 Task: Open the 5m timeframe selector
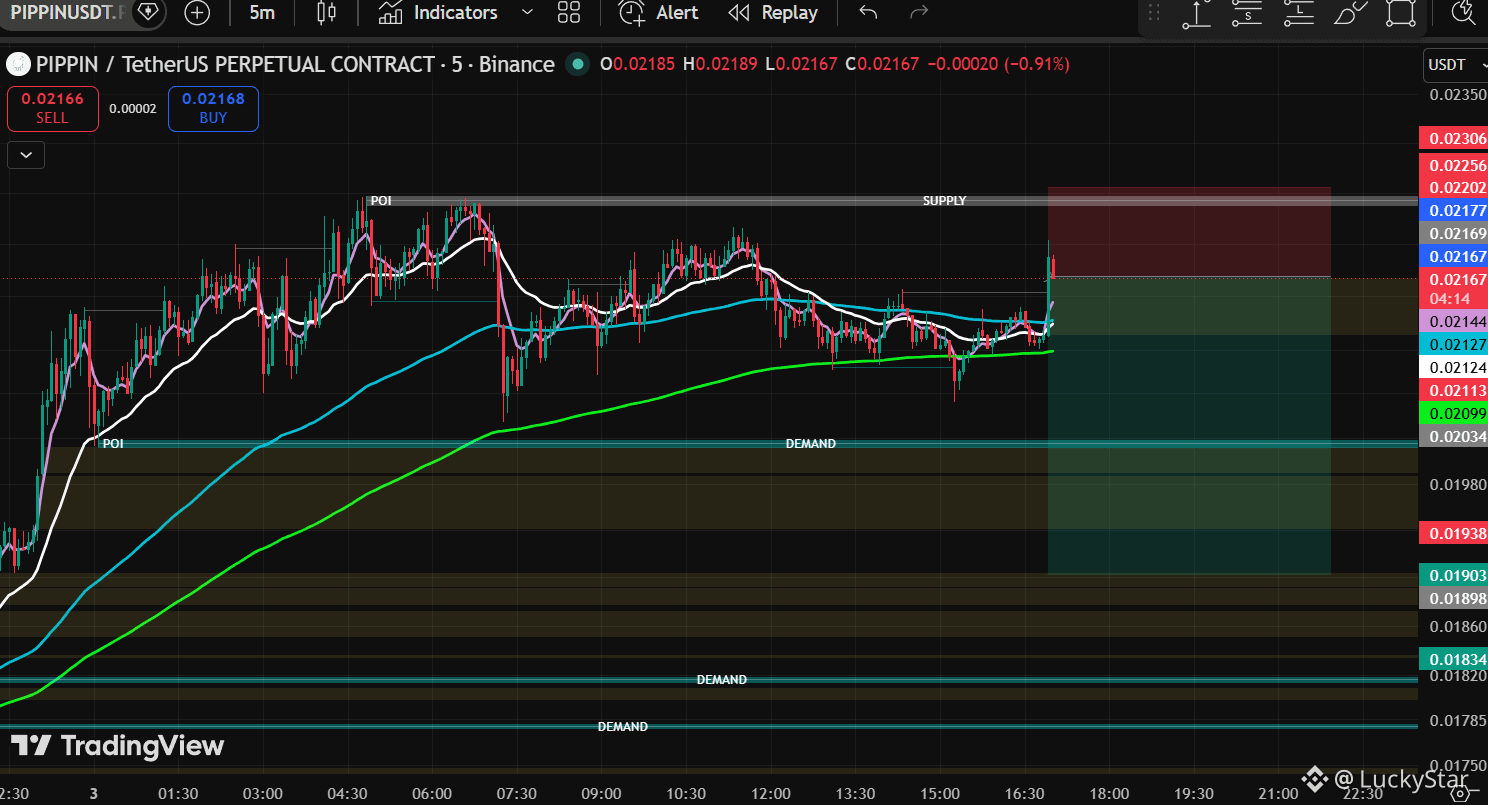click(262, 13)
